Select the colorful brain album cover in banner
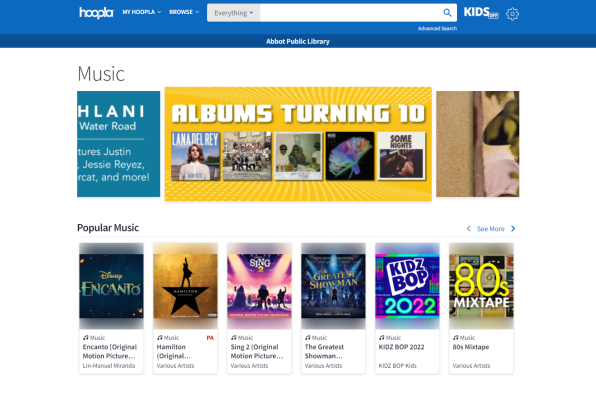Screen dimensions: 596x393 [x=350, y=156]
